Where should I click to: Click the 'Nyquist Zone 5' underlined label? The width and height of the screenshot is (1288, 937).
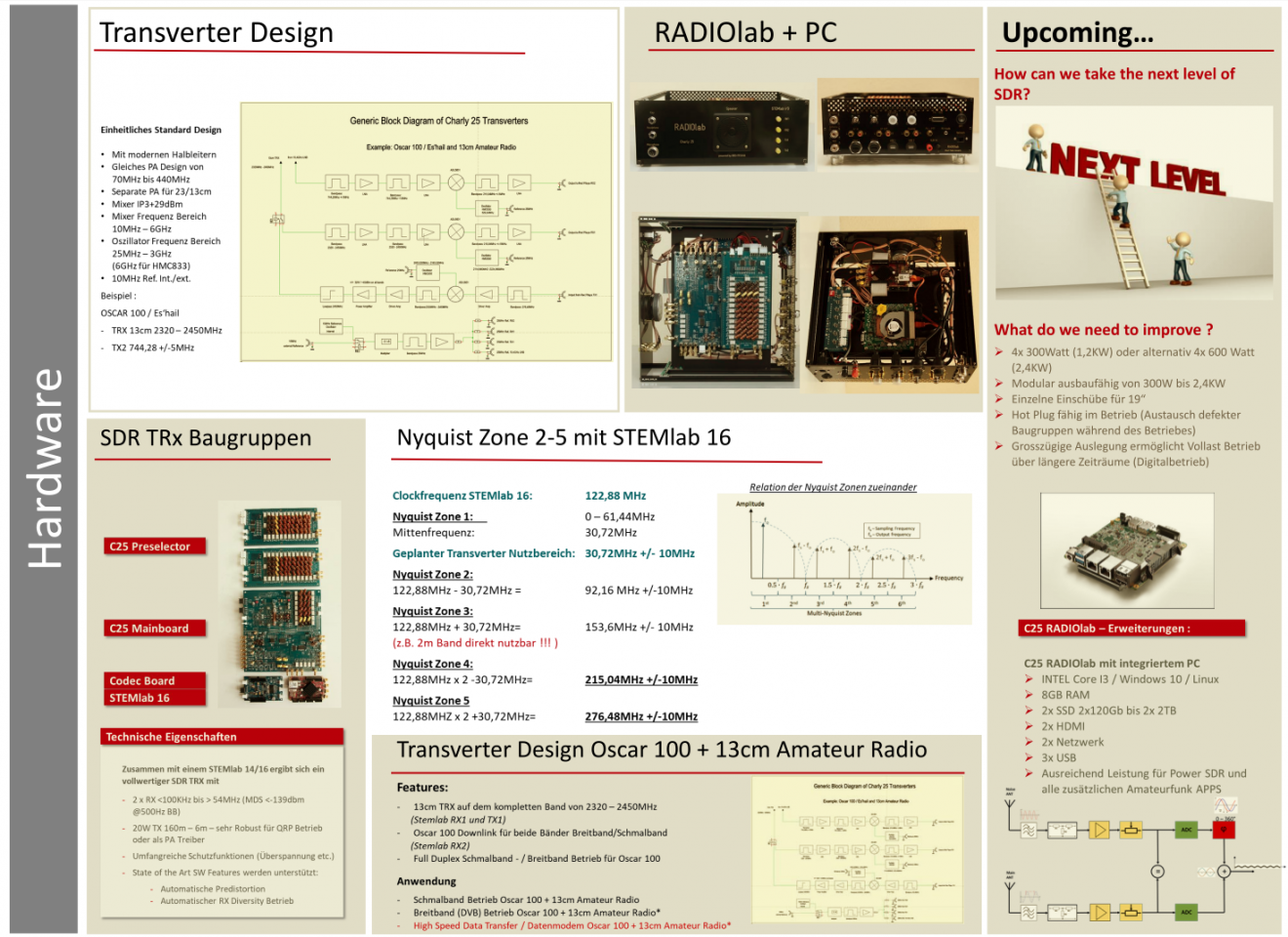click(x=430, y=701)
